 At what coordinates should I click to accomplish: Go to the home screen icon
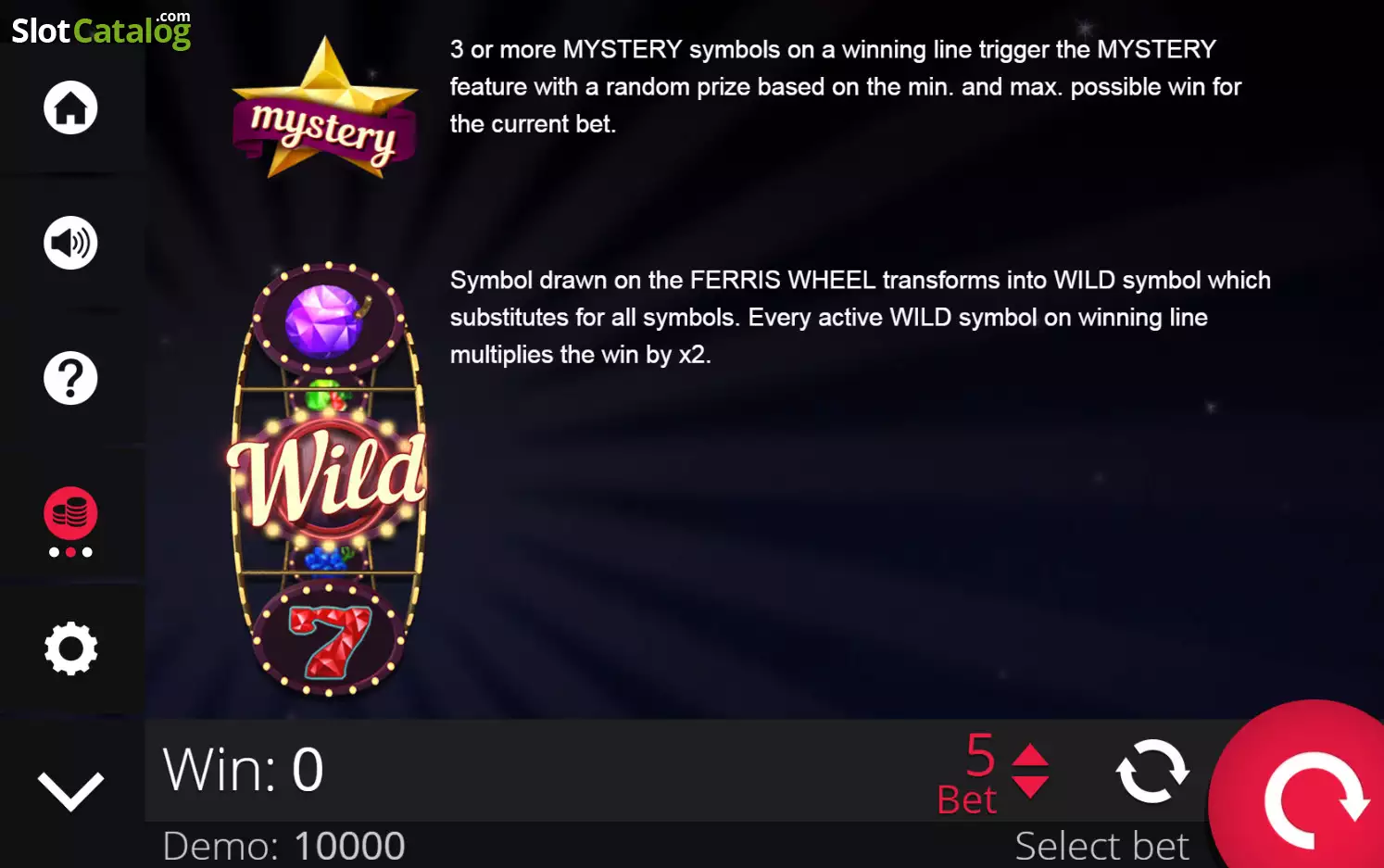click(x=70, y=107)
